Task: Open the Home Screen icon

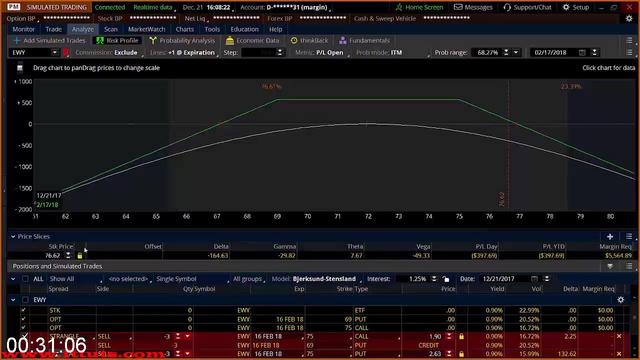Action: pyautogui.click(x=399, y=7)
